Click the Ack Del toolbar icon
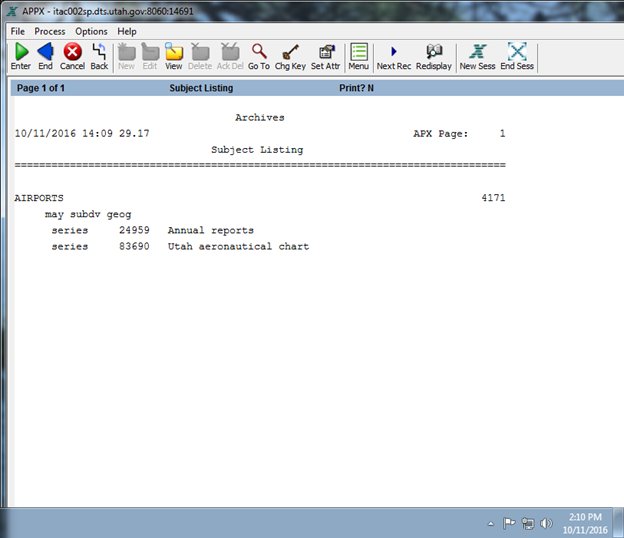The width and height of the screenshot is (624, 538). [x=230, y=52]
